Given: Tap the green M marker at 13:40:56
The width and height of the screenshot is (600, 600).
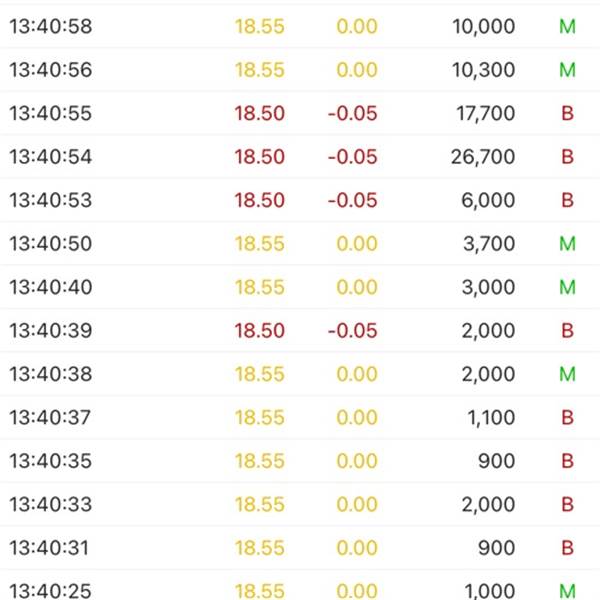Looking at the screenshot, I should tap(567, 70).
